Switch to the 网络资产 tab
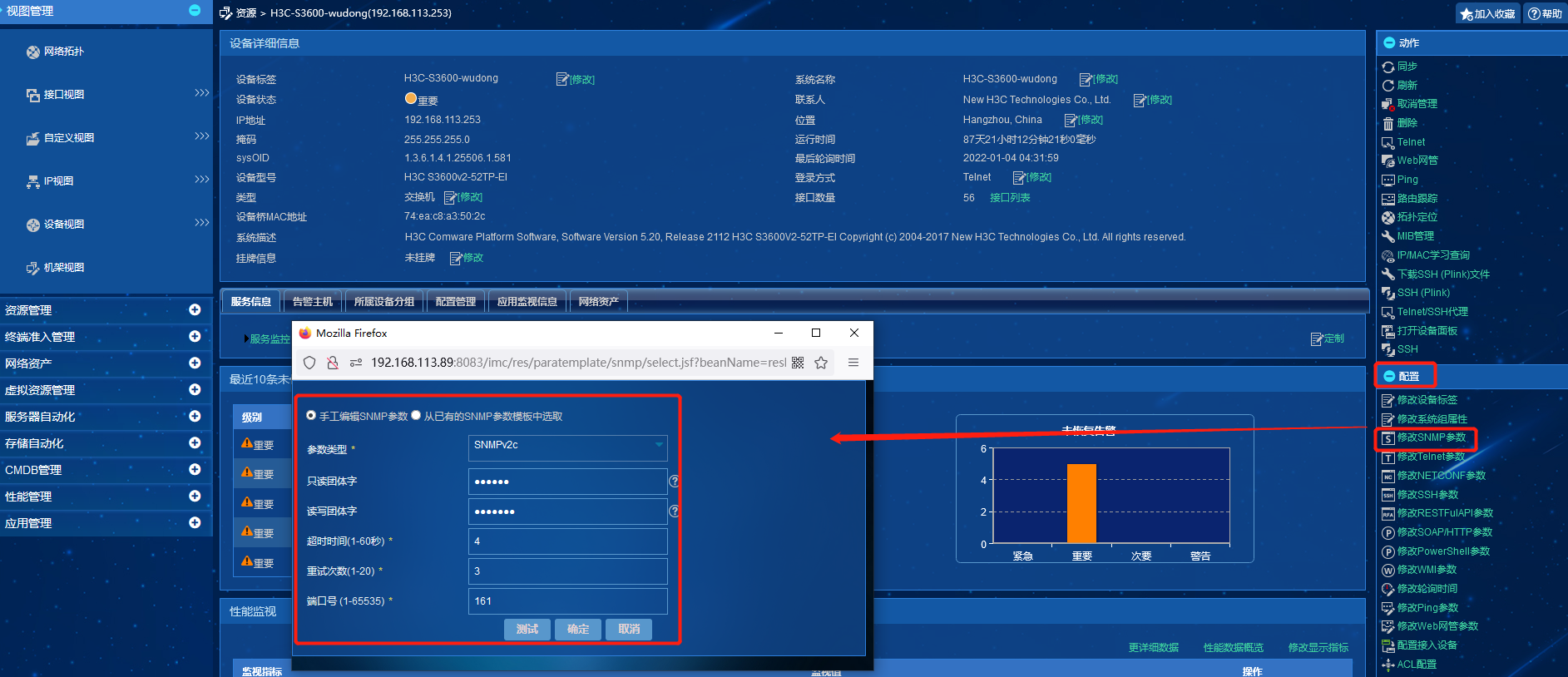This screenshot has height=677, width=1568. point(599,301)
